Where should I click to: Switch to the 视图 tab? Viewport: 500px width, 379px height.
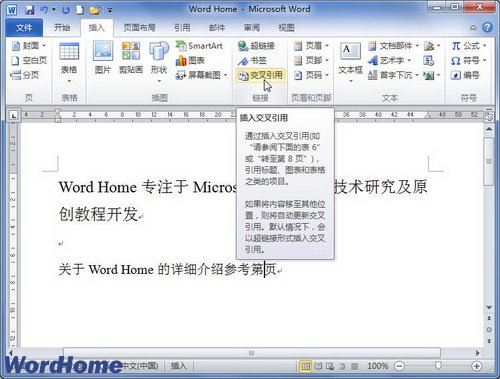pos(286,28)
